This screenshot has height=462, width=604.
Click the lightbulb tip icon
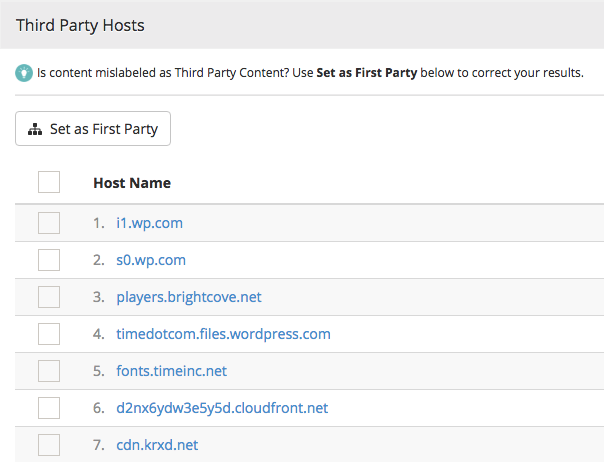[24, 73]
